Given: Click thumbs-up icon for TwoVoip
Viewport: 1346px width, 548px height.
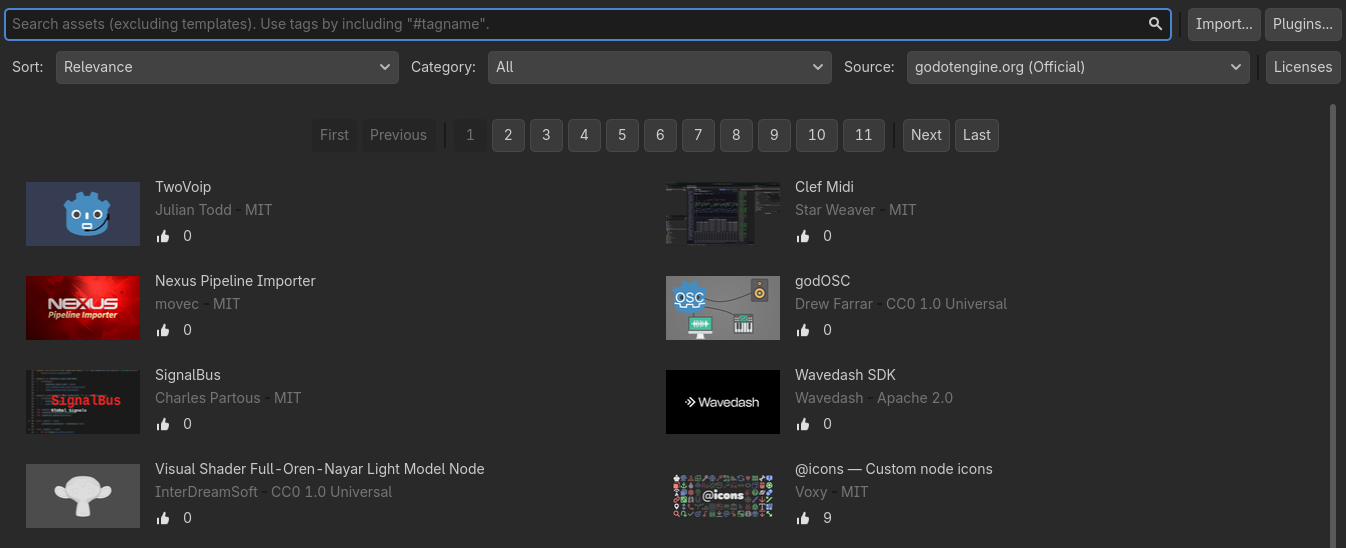Looking at the screenshot, I should pyautogui.click(x=163, y=237).
